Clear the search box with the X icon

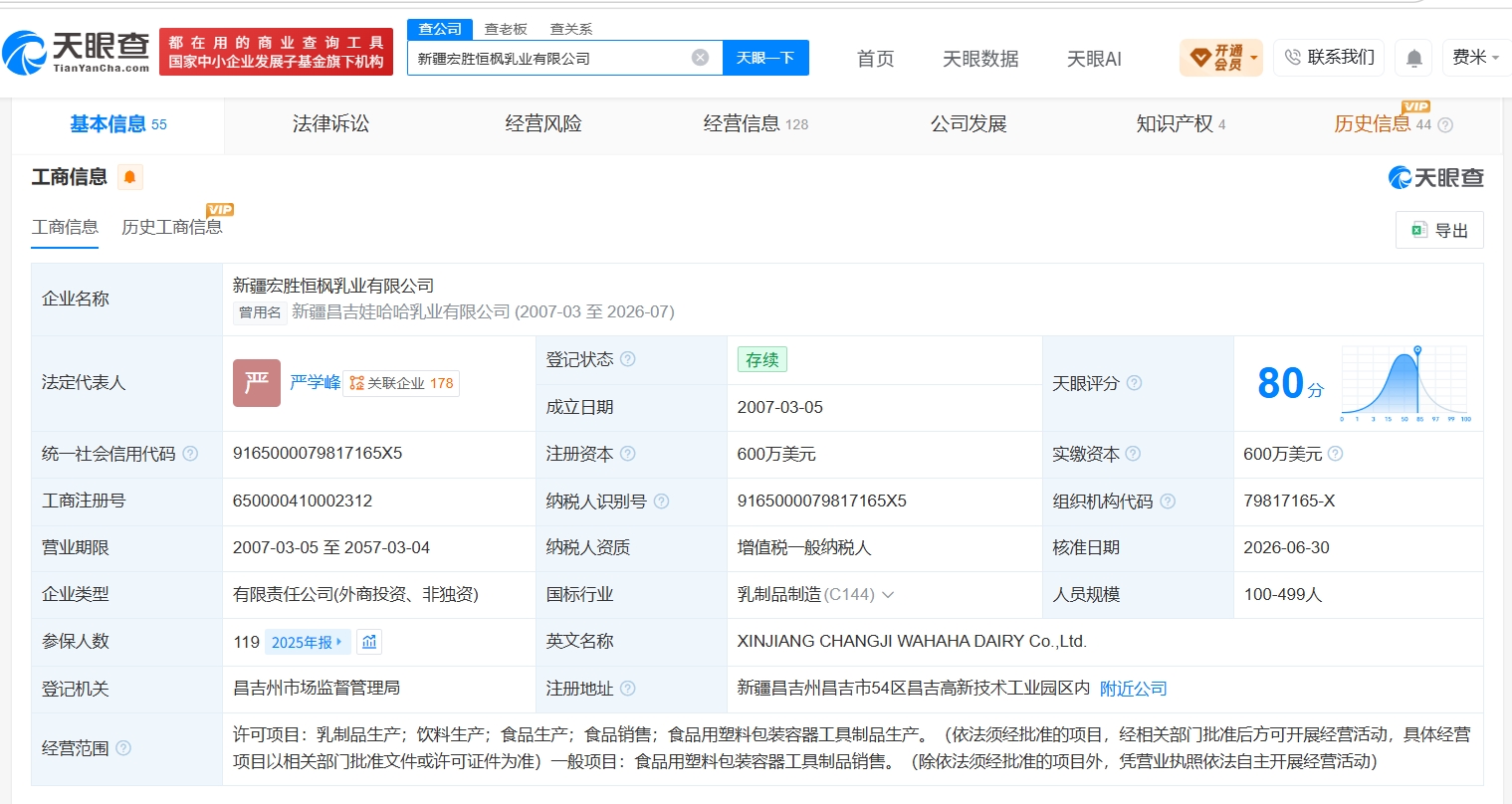700,58
